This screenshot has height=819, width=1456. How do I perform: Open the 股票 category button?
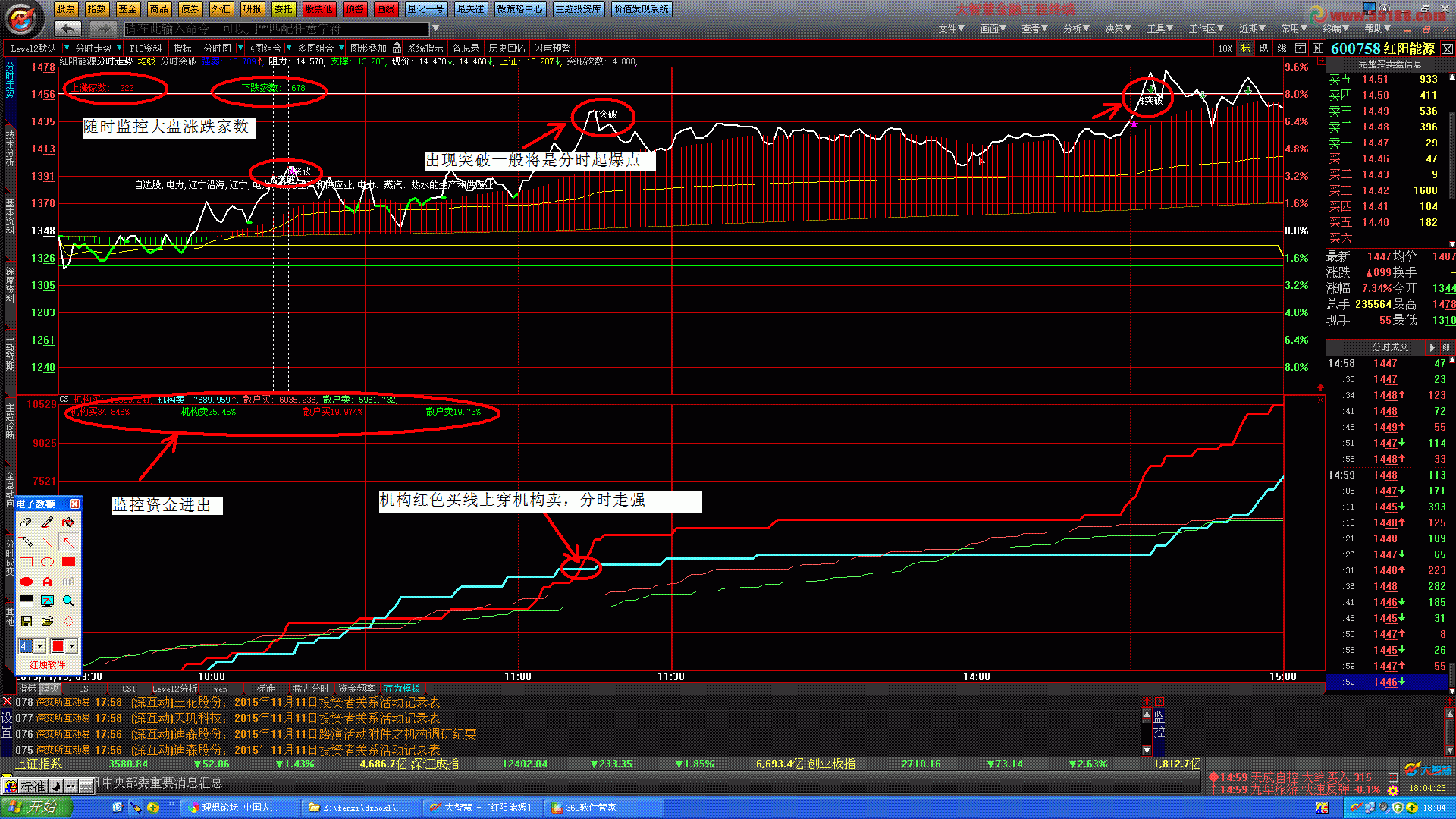click(65, 9)
